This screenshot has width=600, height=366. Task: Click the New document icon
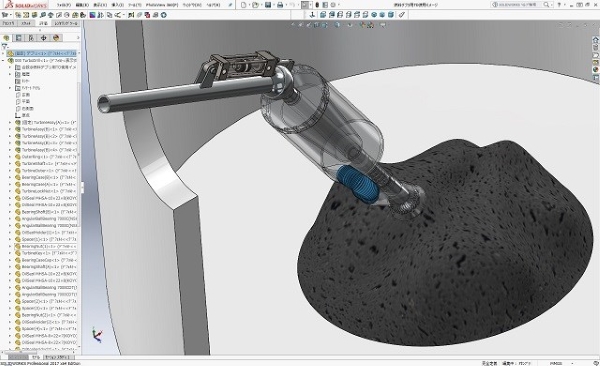click(x=243, y=5)
